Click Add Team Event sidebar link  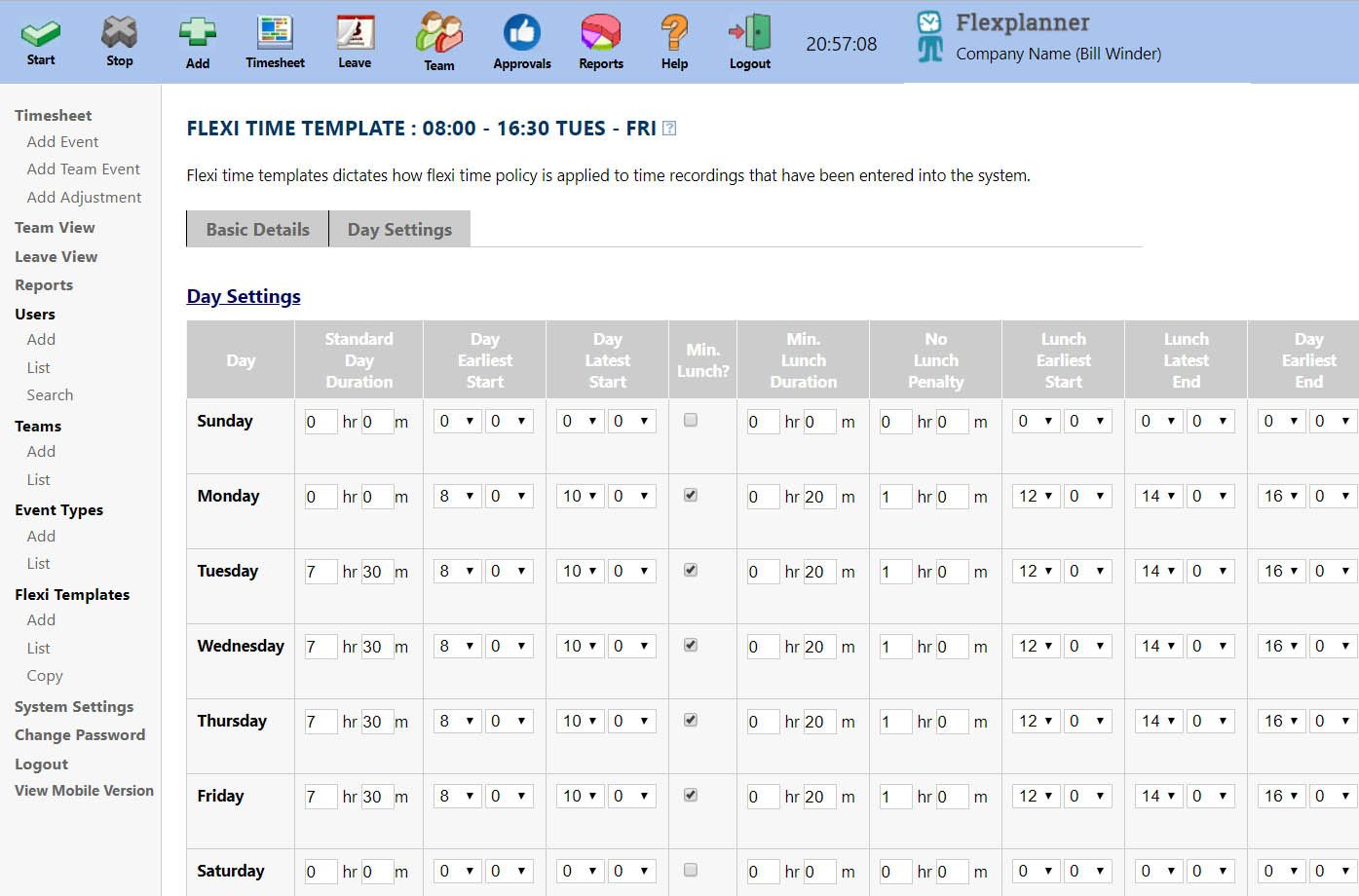coord(84,169)
